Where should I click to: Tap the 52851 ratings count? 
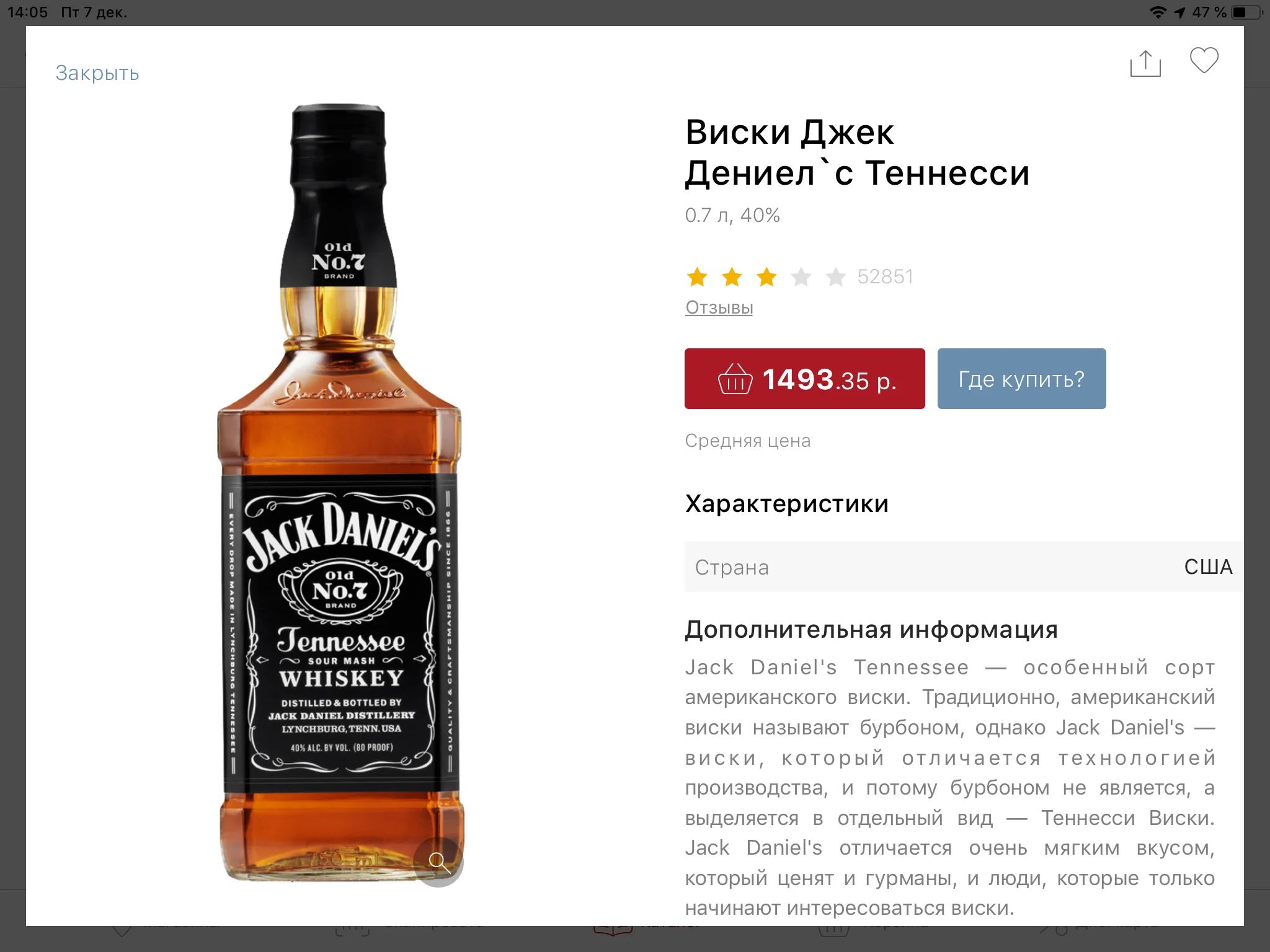click(886, 277)
